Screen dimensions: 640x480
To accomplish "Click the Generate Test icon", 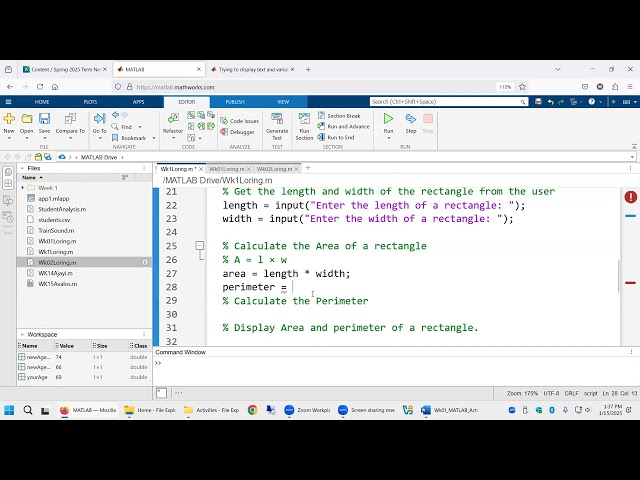I will point(277,119).
